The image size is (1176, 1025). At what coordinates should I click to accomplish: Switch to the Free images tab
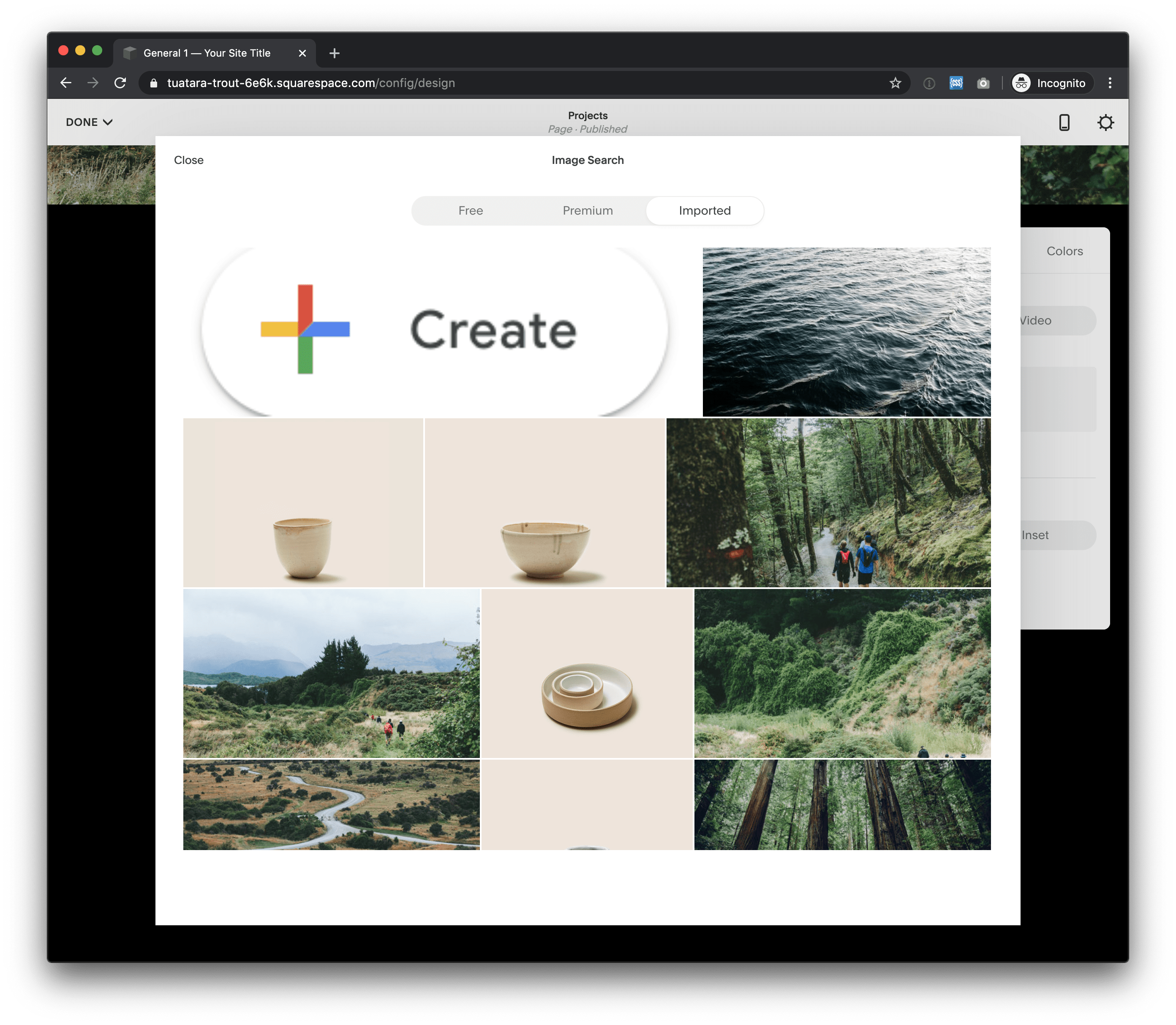[x=471, y=210]
